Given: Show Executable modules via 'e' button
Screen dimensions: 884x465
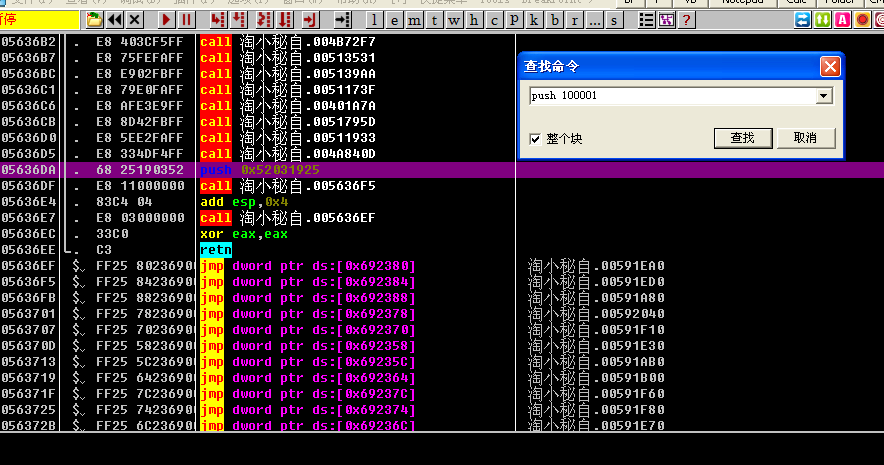Looking at the screenshot, I should tap(394, 20).
